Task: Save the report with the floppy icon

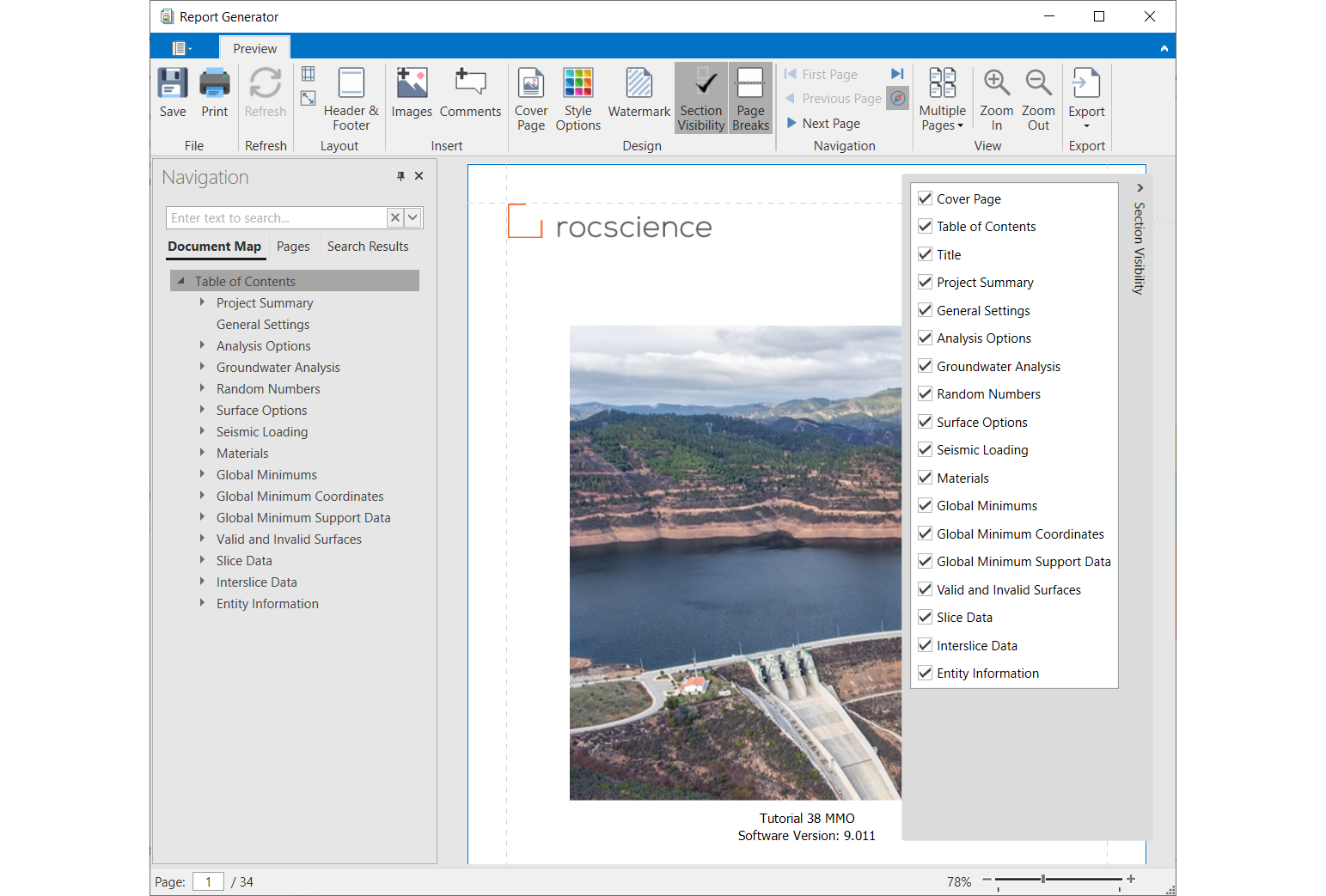Action: click(x=173, y=94)
